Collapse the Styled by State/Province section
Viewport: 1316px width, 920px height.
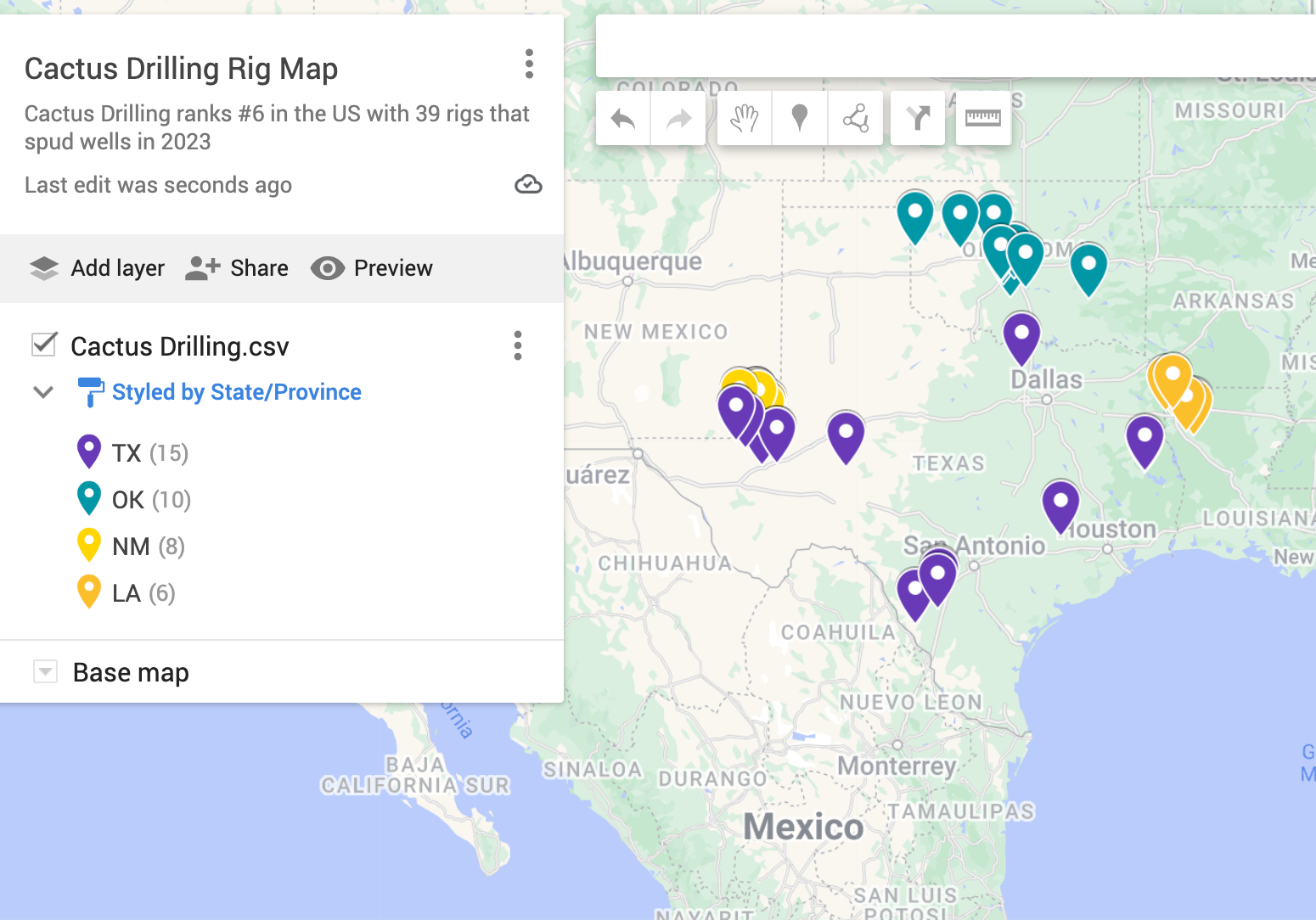click(x=42, y=391)
